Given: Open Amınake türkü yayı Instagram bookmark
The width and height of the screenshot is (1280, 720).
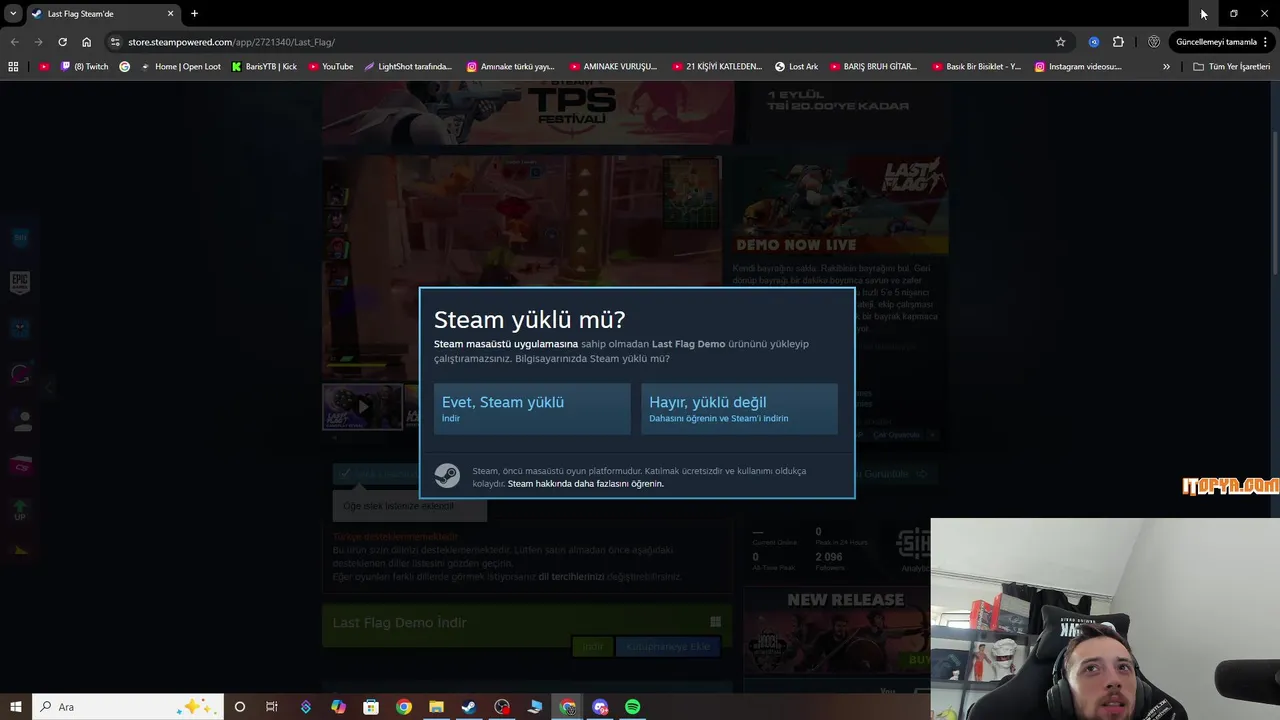Looking at the screenshot, I should [510, 67].
